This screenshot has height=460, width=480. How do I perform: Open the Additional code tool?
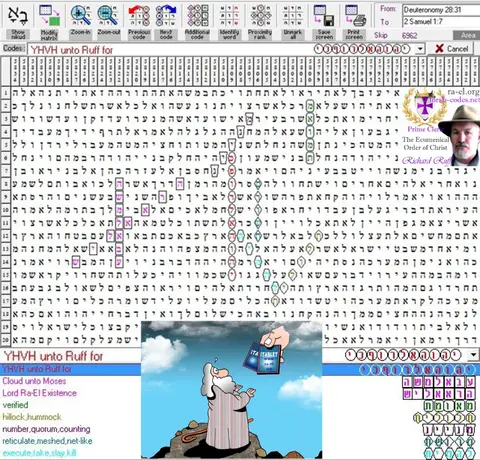tap(197, 16)
